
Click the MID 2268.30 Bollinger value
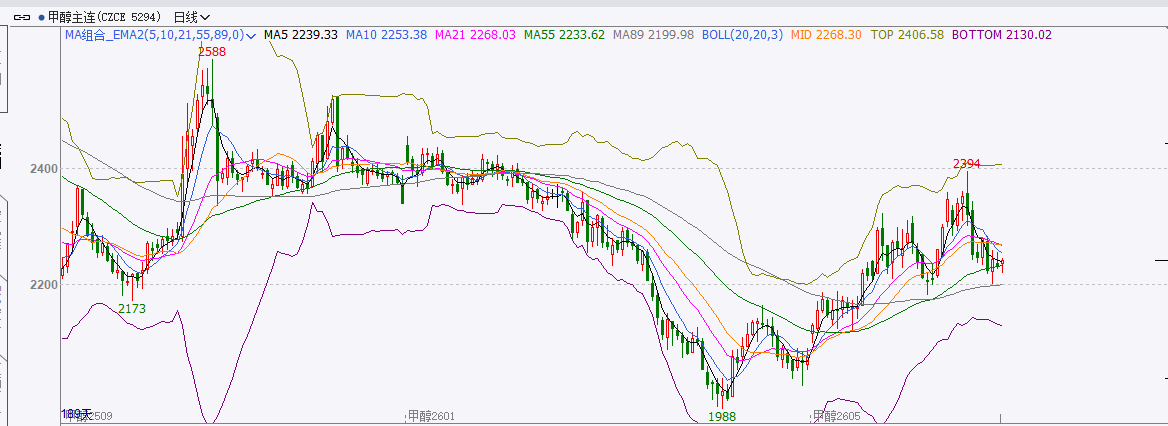click(x=826, y=35)
